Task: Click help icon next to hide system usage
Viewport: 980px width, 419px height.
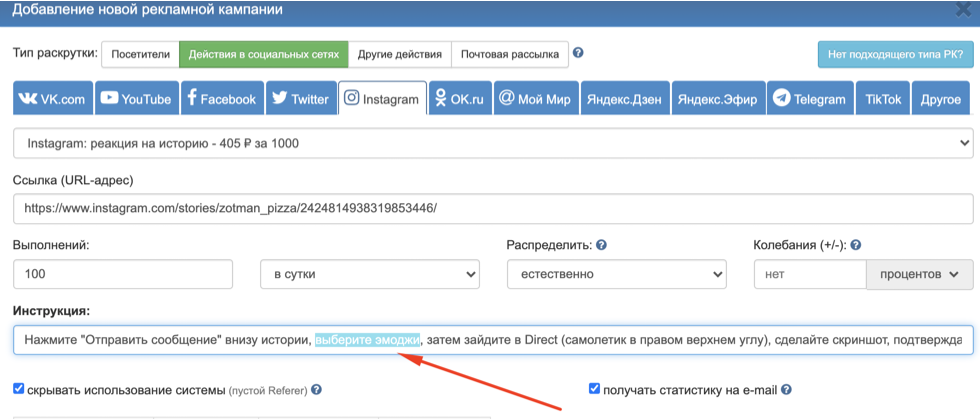Action: pos(316,390)
